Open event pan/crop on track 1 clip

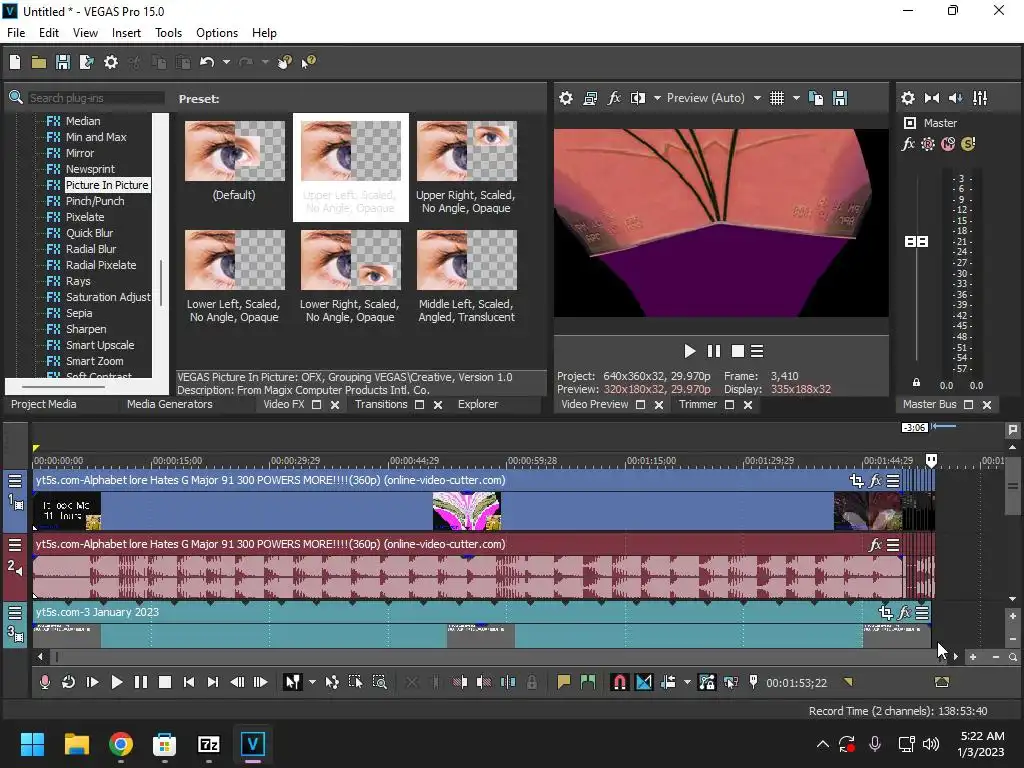point(856,481)
